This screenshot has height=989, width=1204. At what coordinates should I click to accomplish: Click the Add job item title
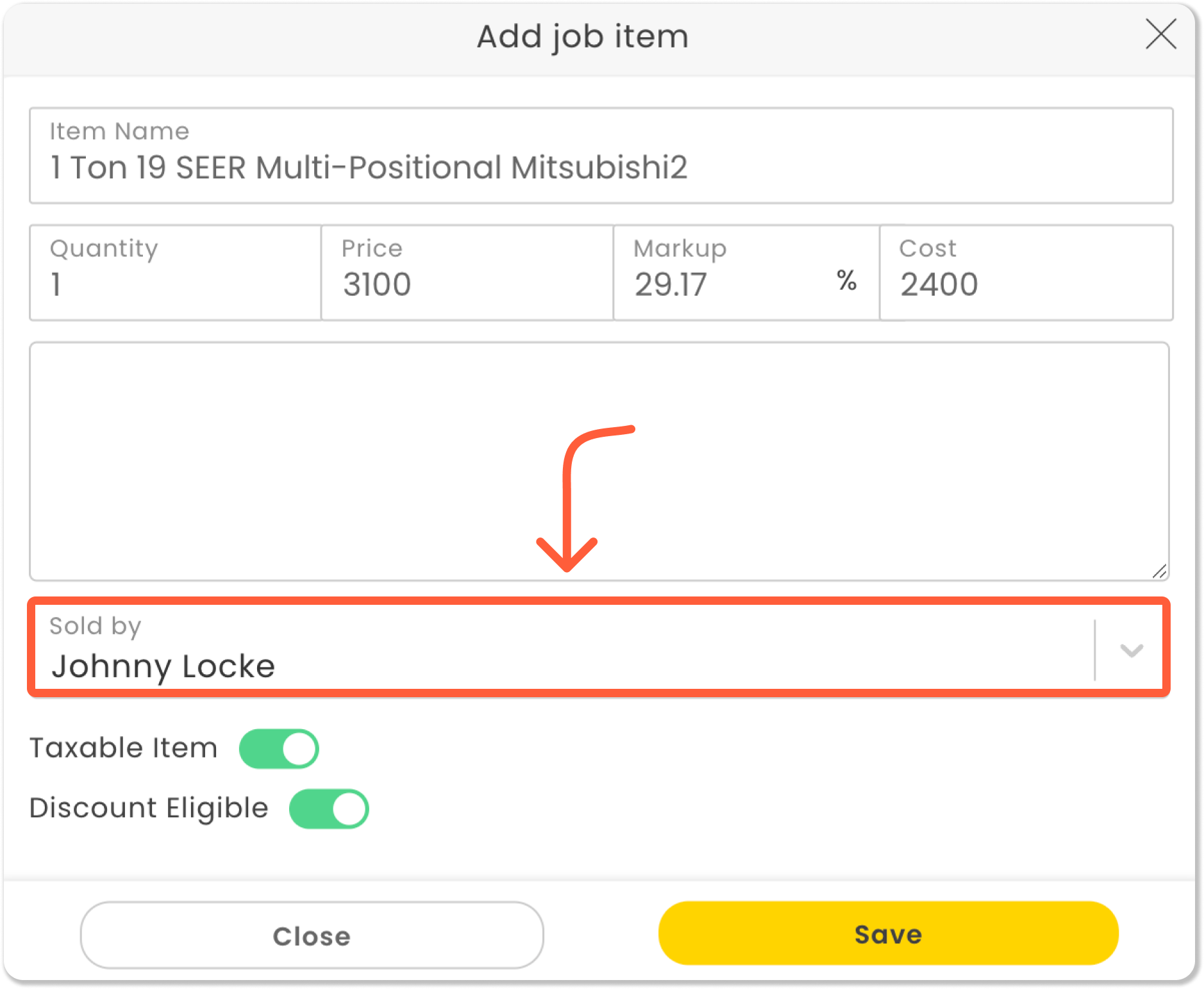tap(582, 37)
